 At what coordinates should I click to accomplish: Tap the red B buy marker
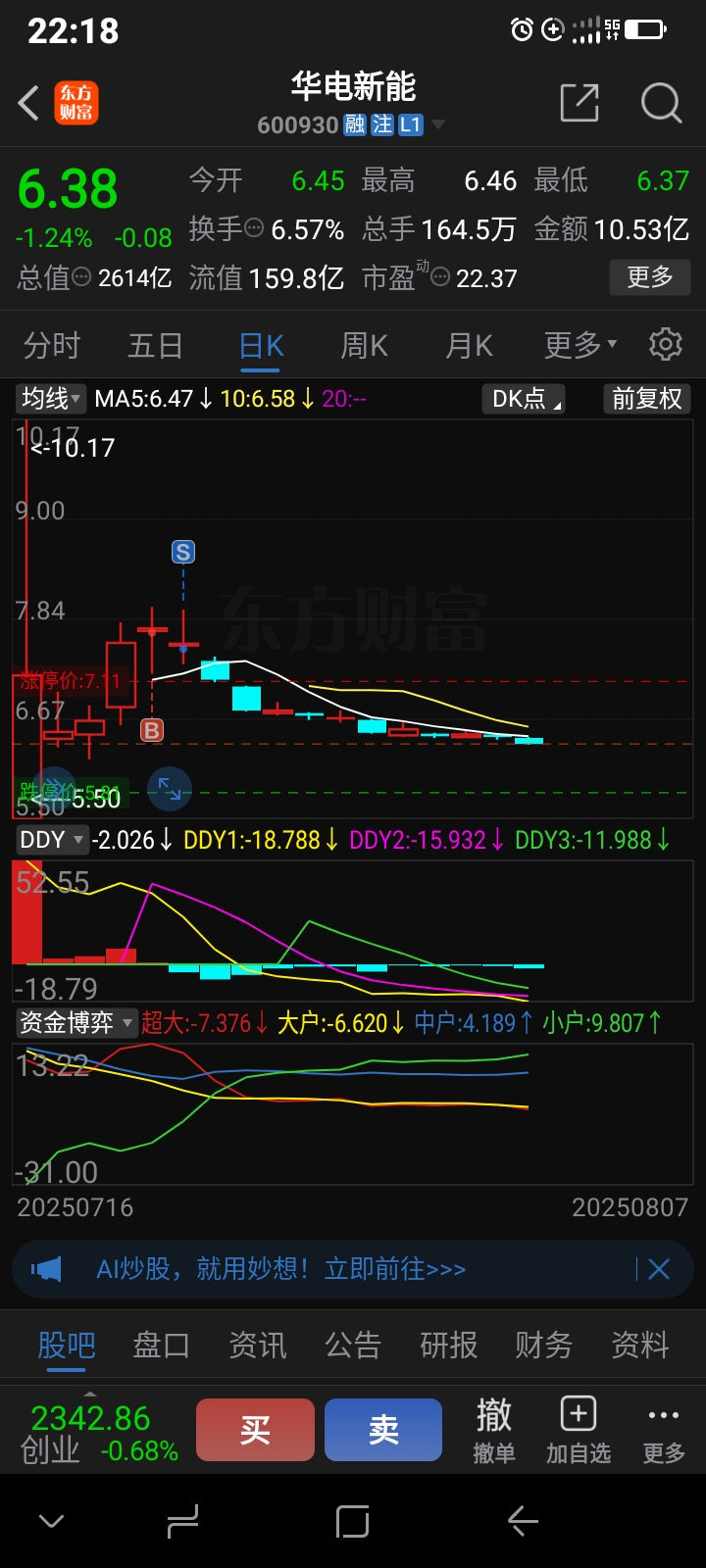tap(151, 730)
